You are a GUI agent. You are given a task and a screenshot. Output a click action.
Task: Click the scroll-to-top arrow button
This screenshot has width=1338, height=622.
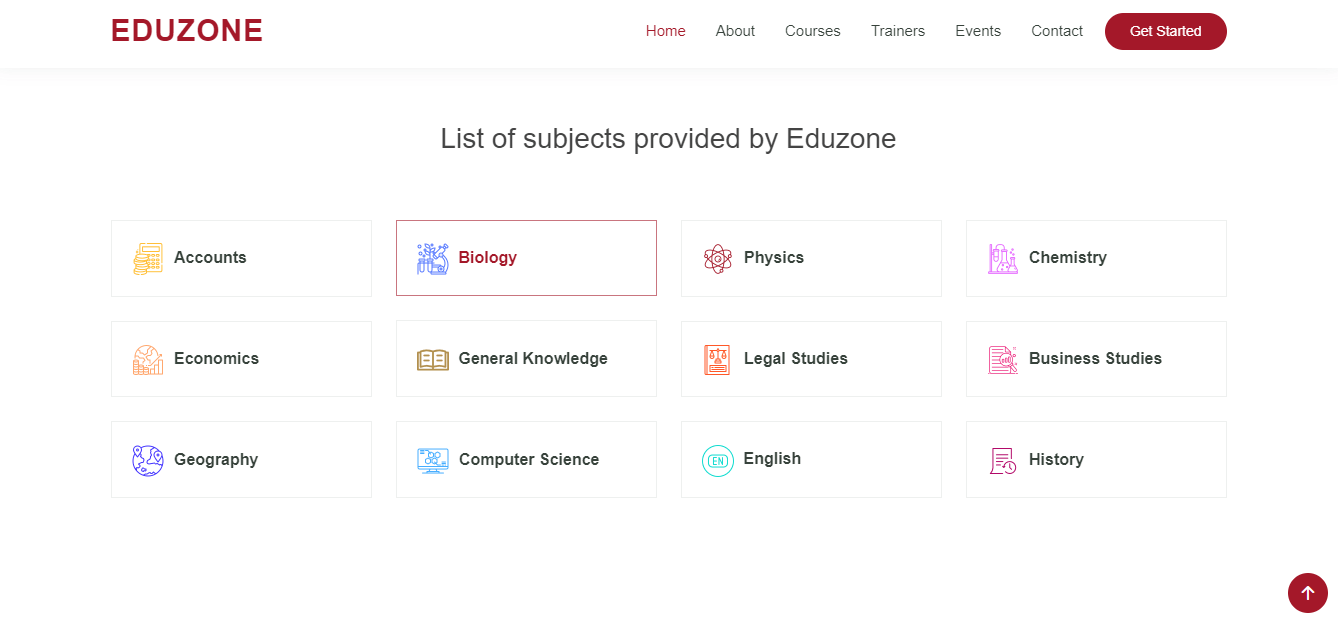point(1308,593)
